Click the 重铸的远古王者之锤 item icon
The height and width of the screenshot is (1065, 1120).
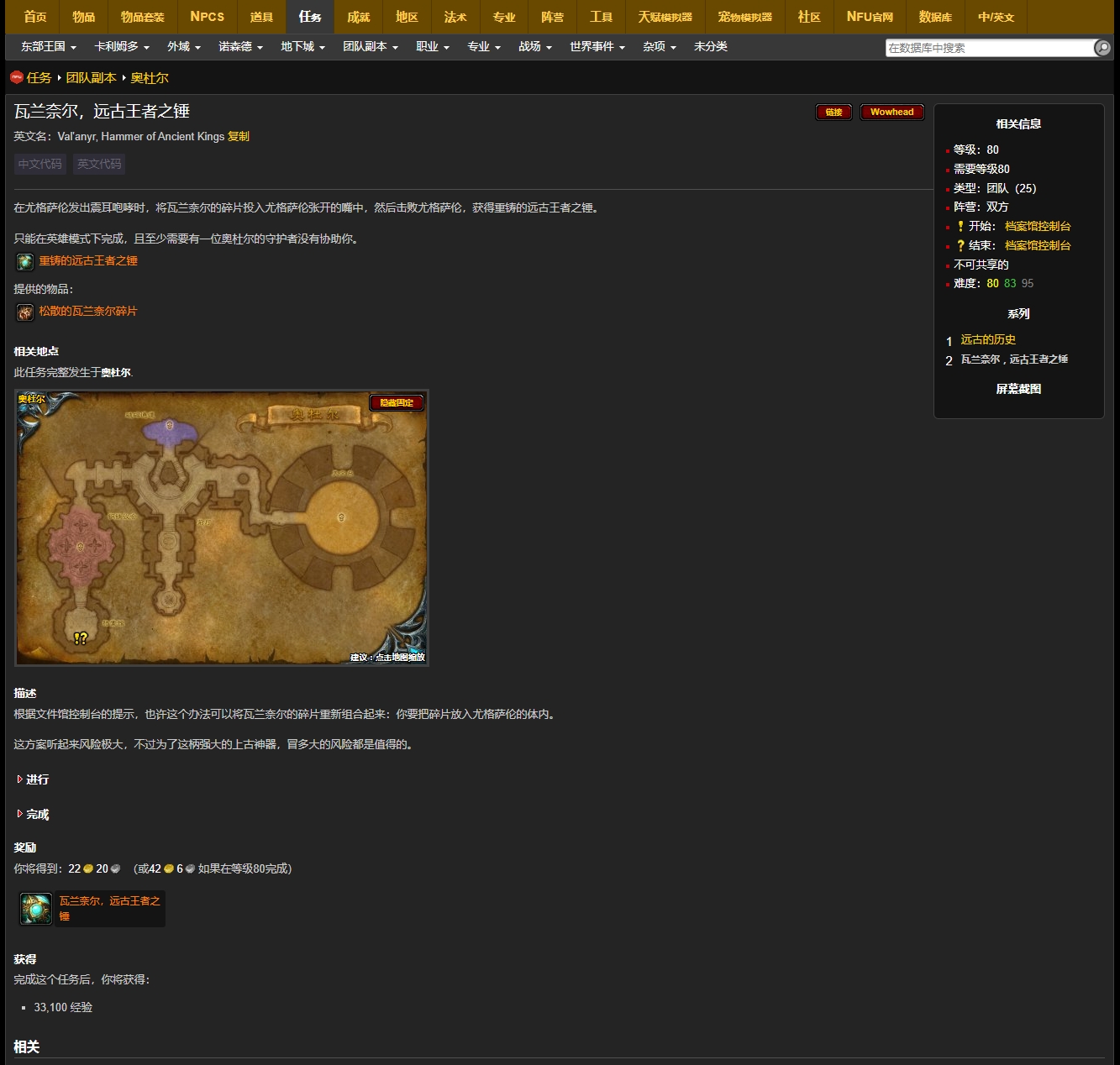click(x=25, y=262)
